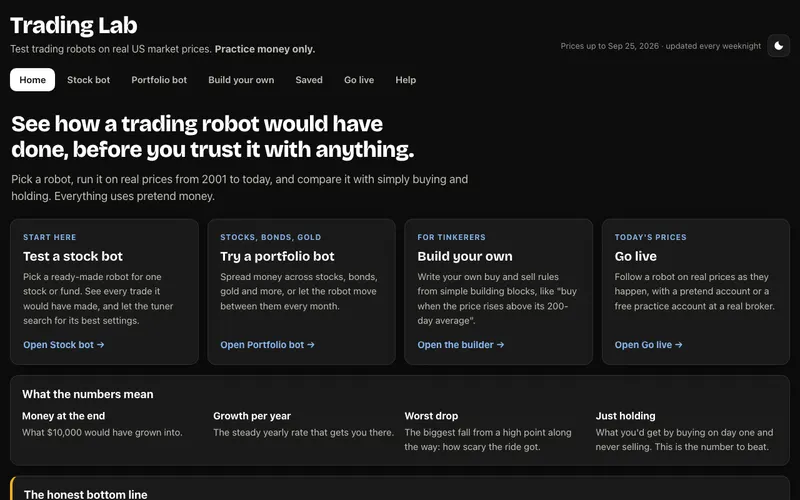The width and height of the screenshot is (800, 500).
Task: Click the Build your own card heading
Action: pyautogui.click(x=465, y=256)
